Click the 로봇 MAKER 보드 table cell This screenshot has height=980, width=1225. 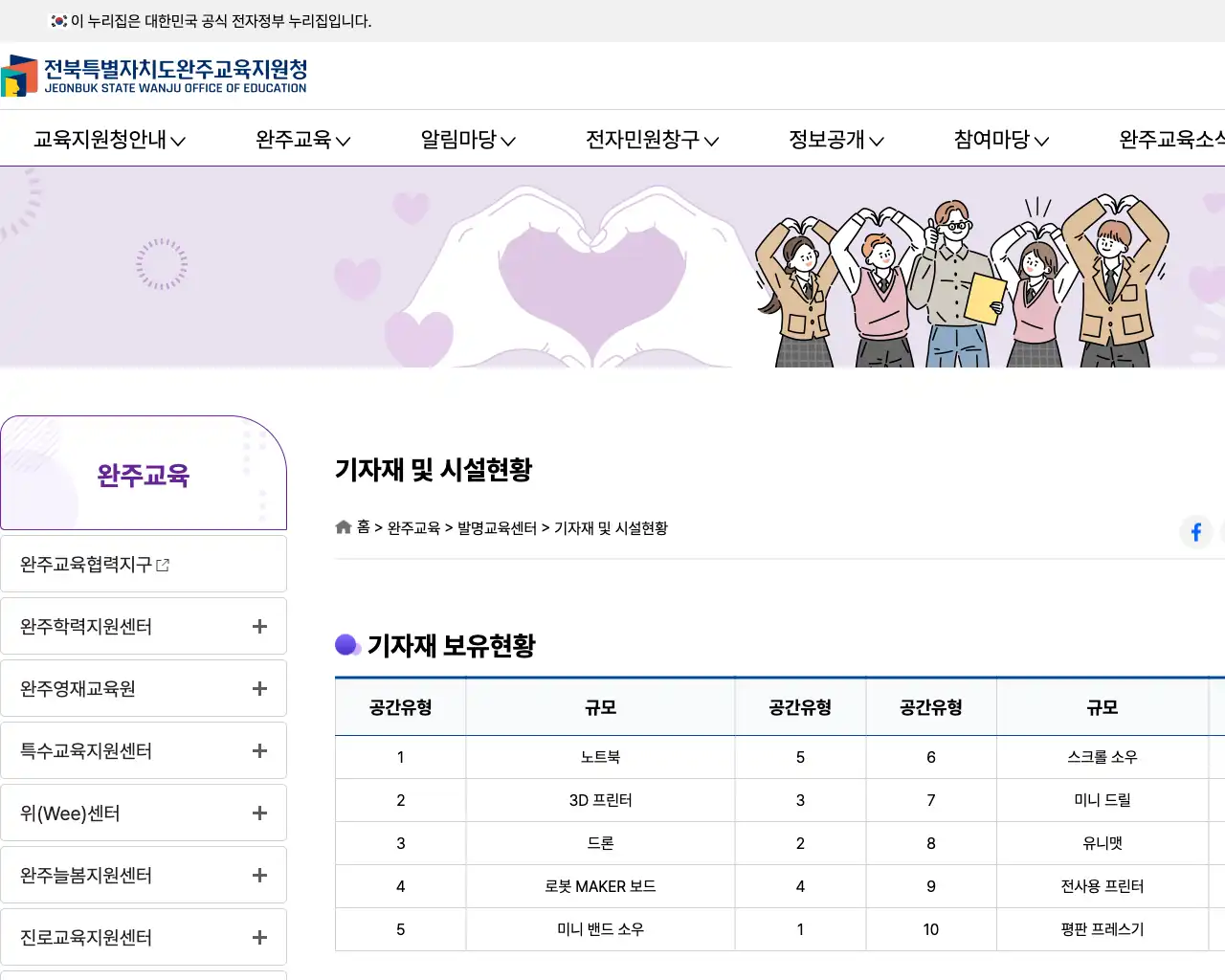click(x=601, y=886)
